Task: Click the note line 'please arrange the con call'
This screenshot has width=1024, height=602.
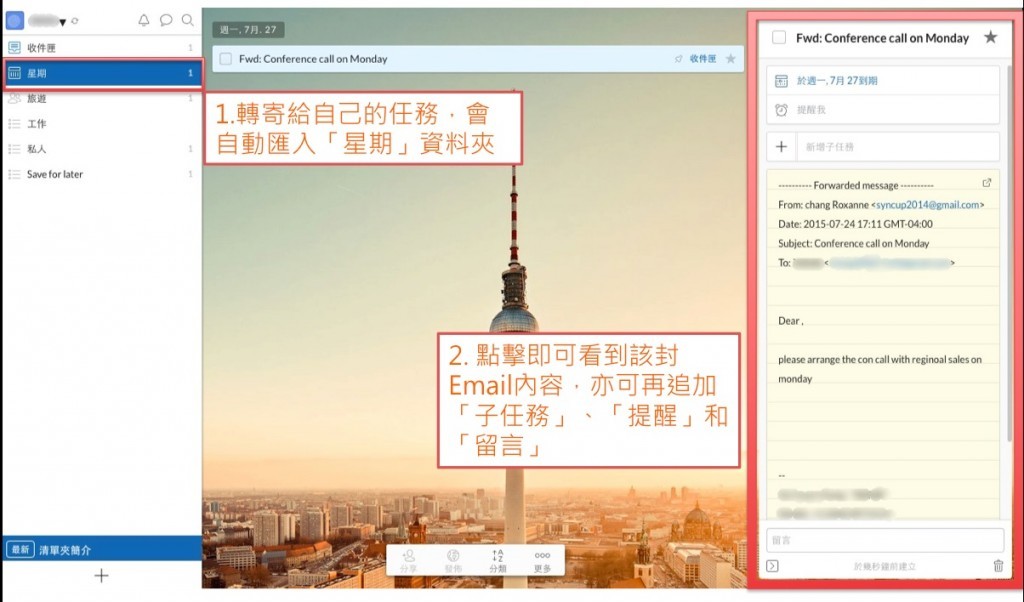Action: click(880, 359)
